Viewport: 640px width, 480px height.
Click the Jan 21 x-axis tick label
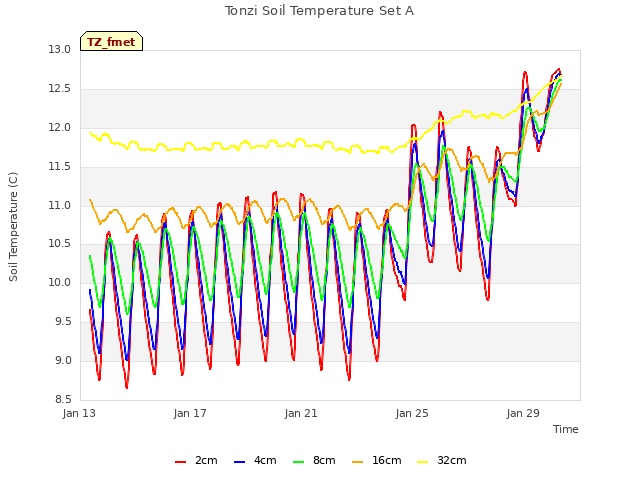click(301, 413)
